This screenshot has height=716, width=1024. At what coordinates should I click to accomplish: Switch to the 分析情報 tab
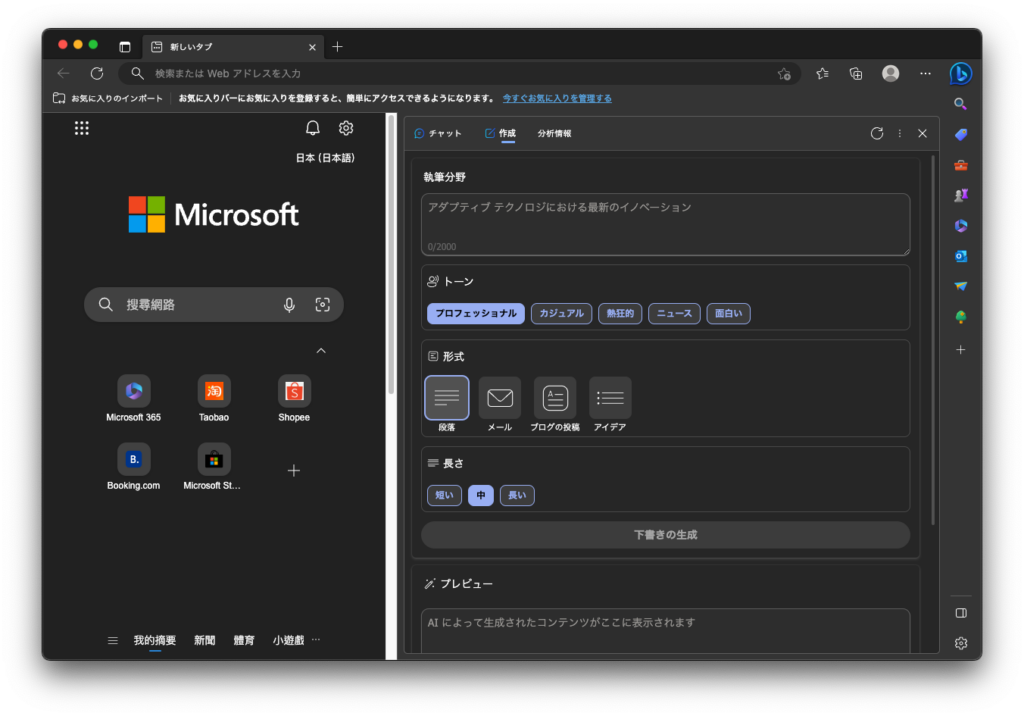pyautogui.click(x=554, y=133)
